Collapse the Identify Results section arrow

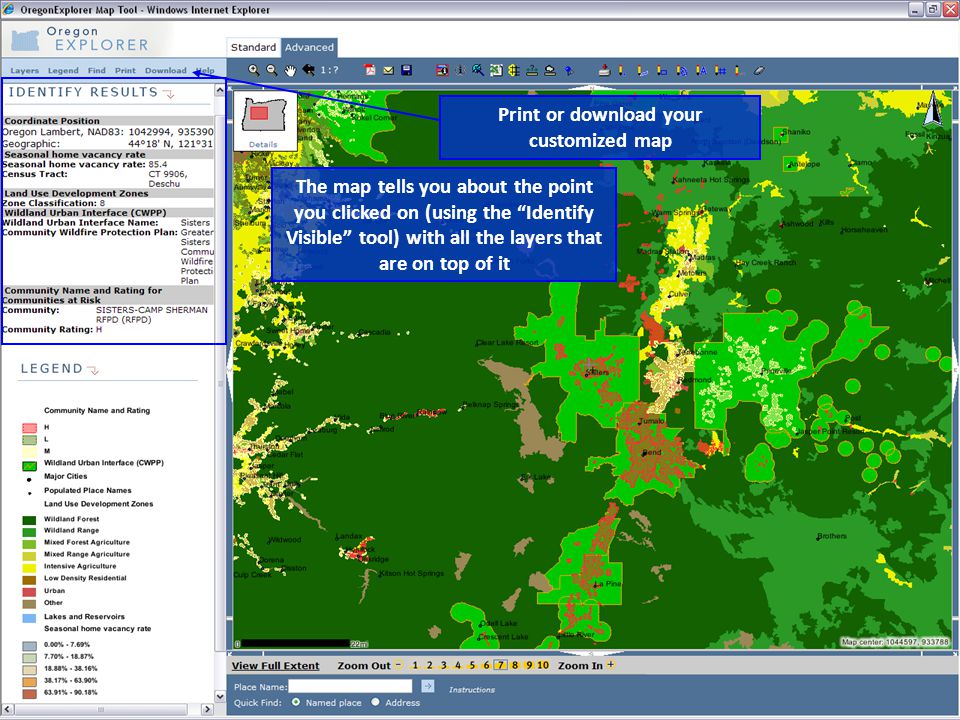point(168,94)
